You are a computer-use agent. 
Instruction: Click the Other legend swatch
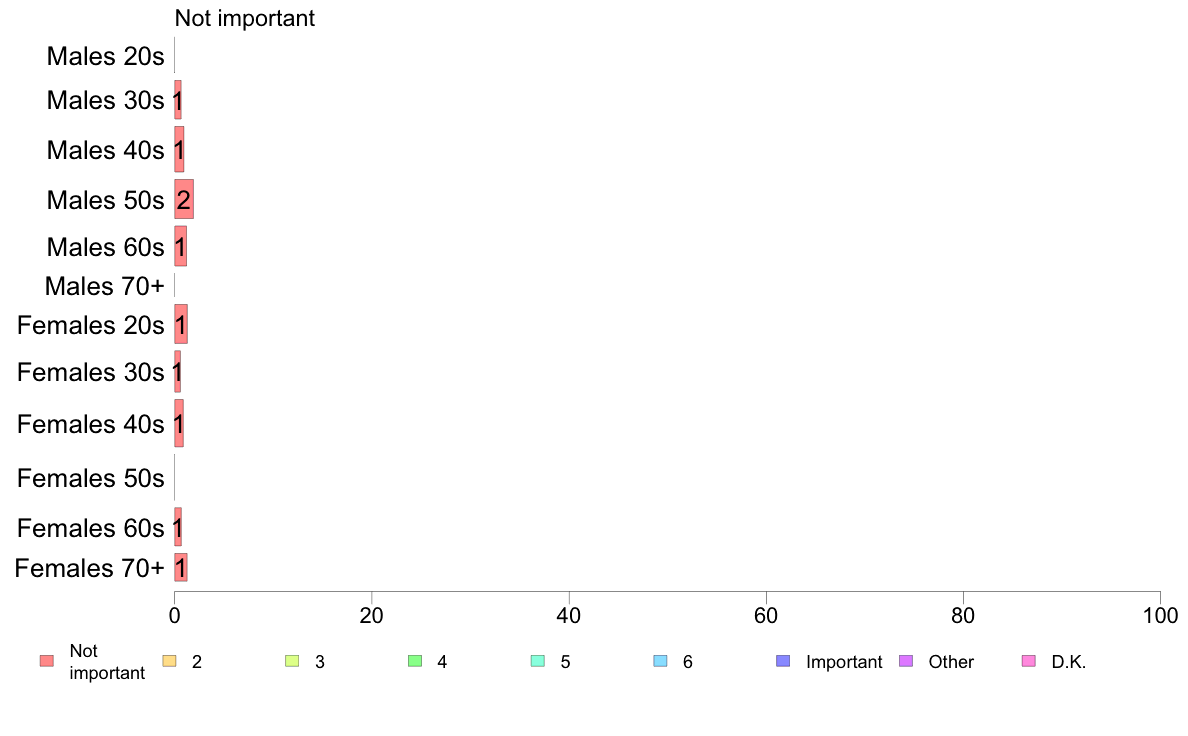(906, 661)
